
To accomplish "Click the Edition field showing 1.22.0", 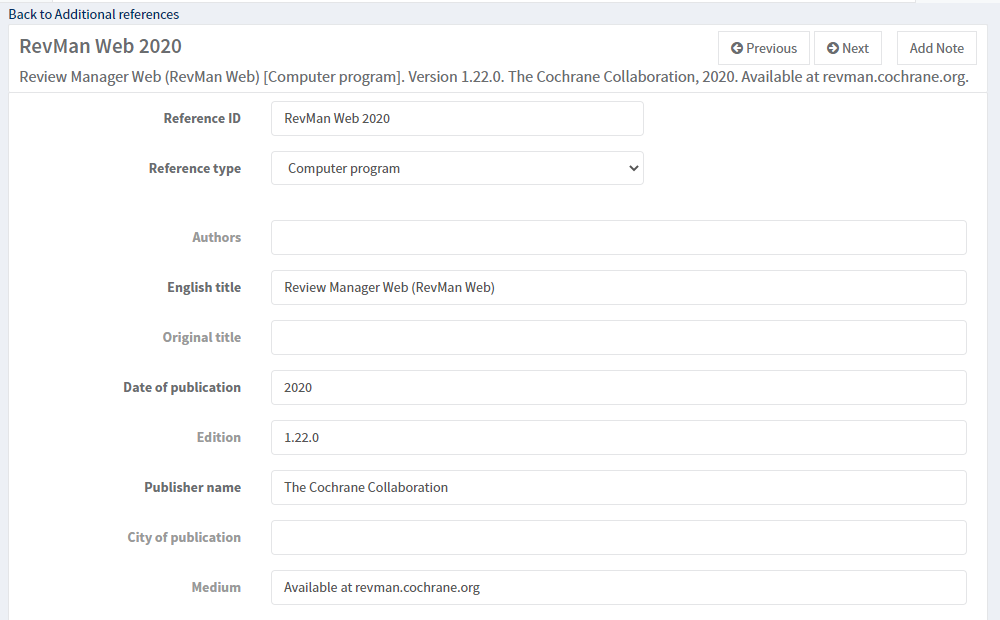I will click(618, 437).
